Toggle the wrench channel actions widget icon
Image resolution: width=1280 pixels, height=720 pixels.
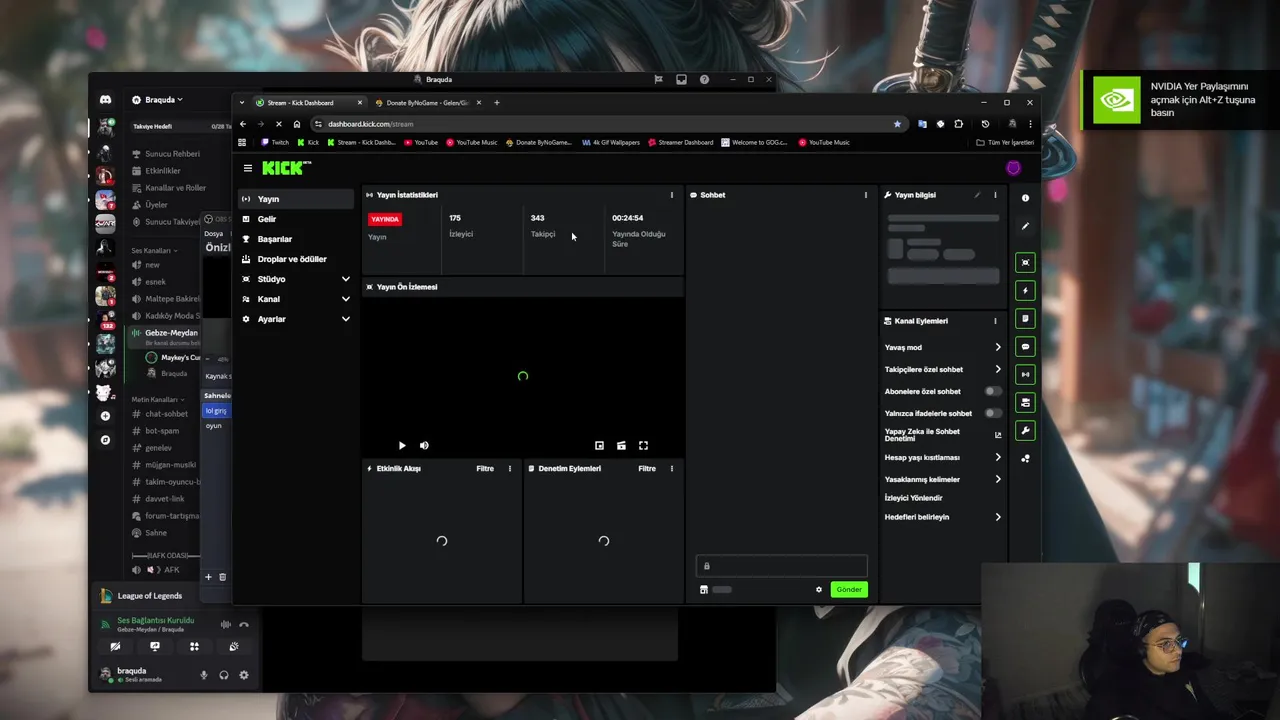(1025, 430)
